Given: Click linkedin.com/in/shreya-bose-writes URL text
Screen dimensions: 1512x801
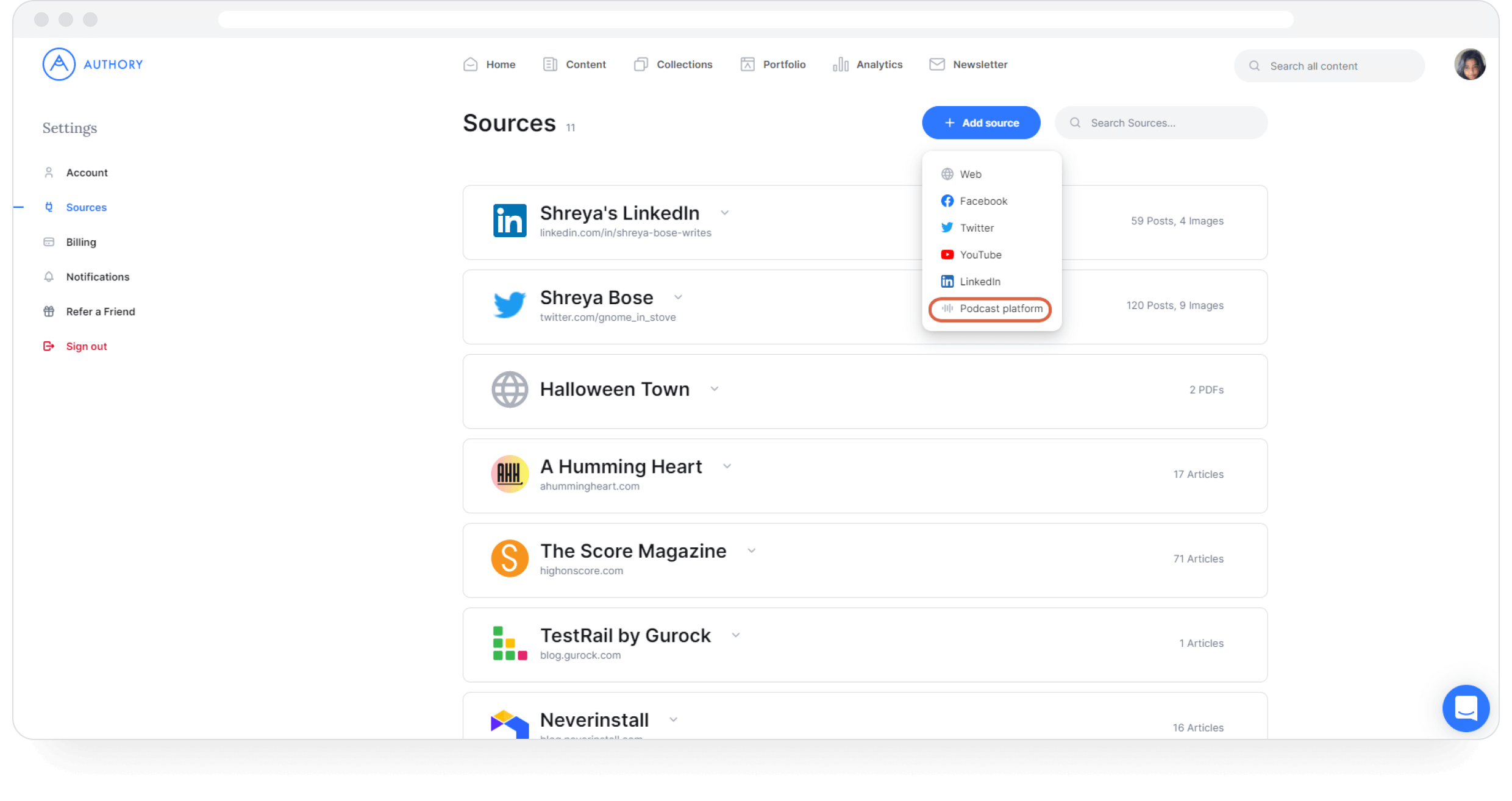Looking at the screenshot, I should click(626, 233).
